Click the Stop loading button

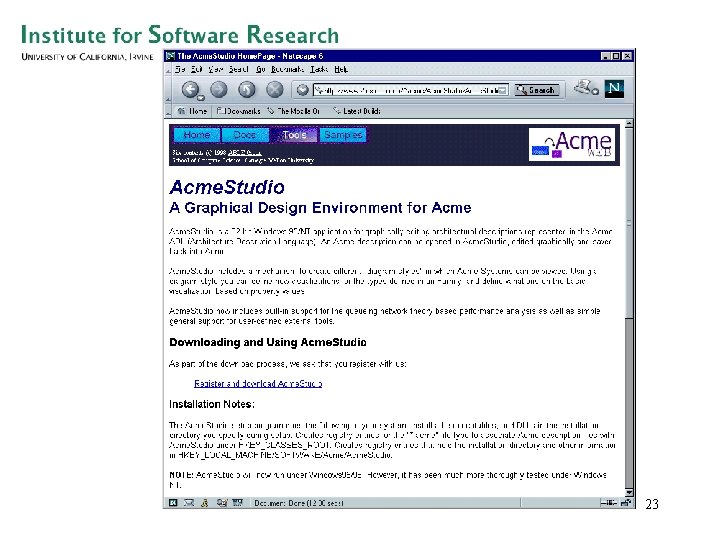click(275, 90)
